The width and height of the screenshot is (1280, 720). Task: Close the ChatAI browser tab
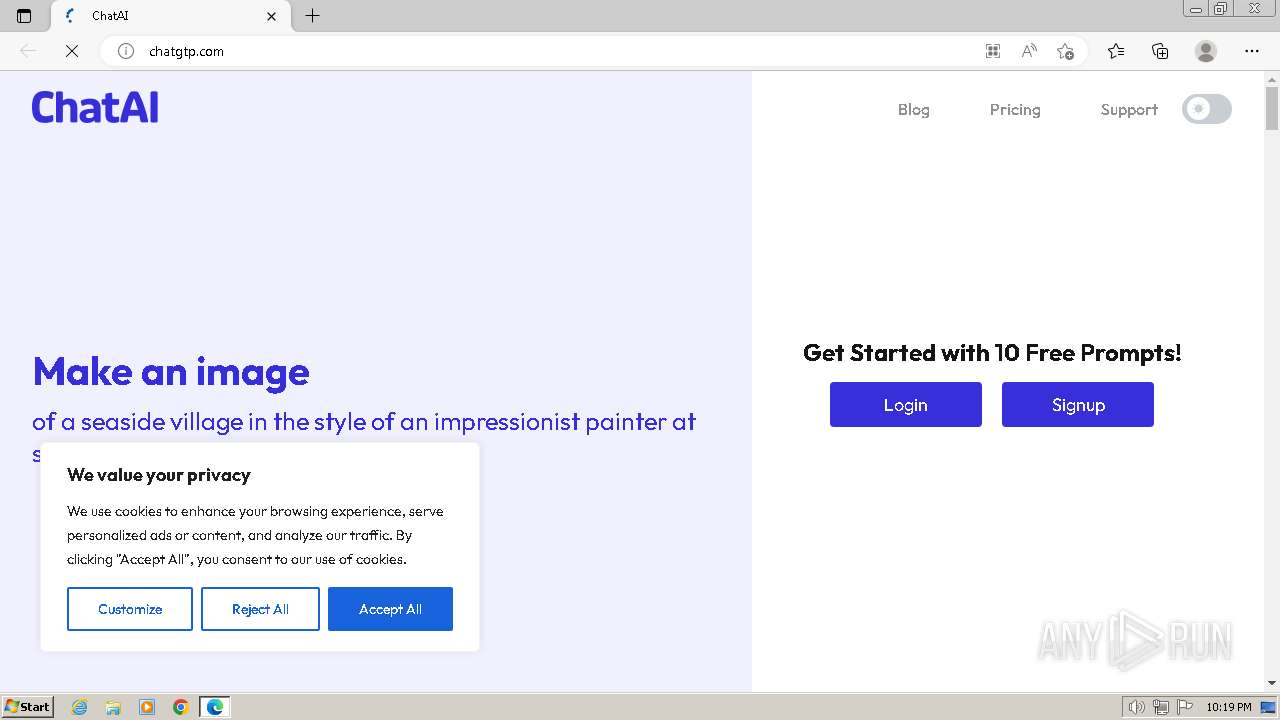[271, 16]
